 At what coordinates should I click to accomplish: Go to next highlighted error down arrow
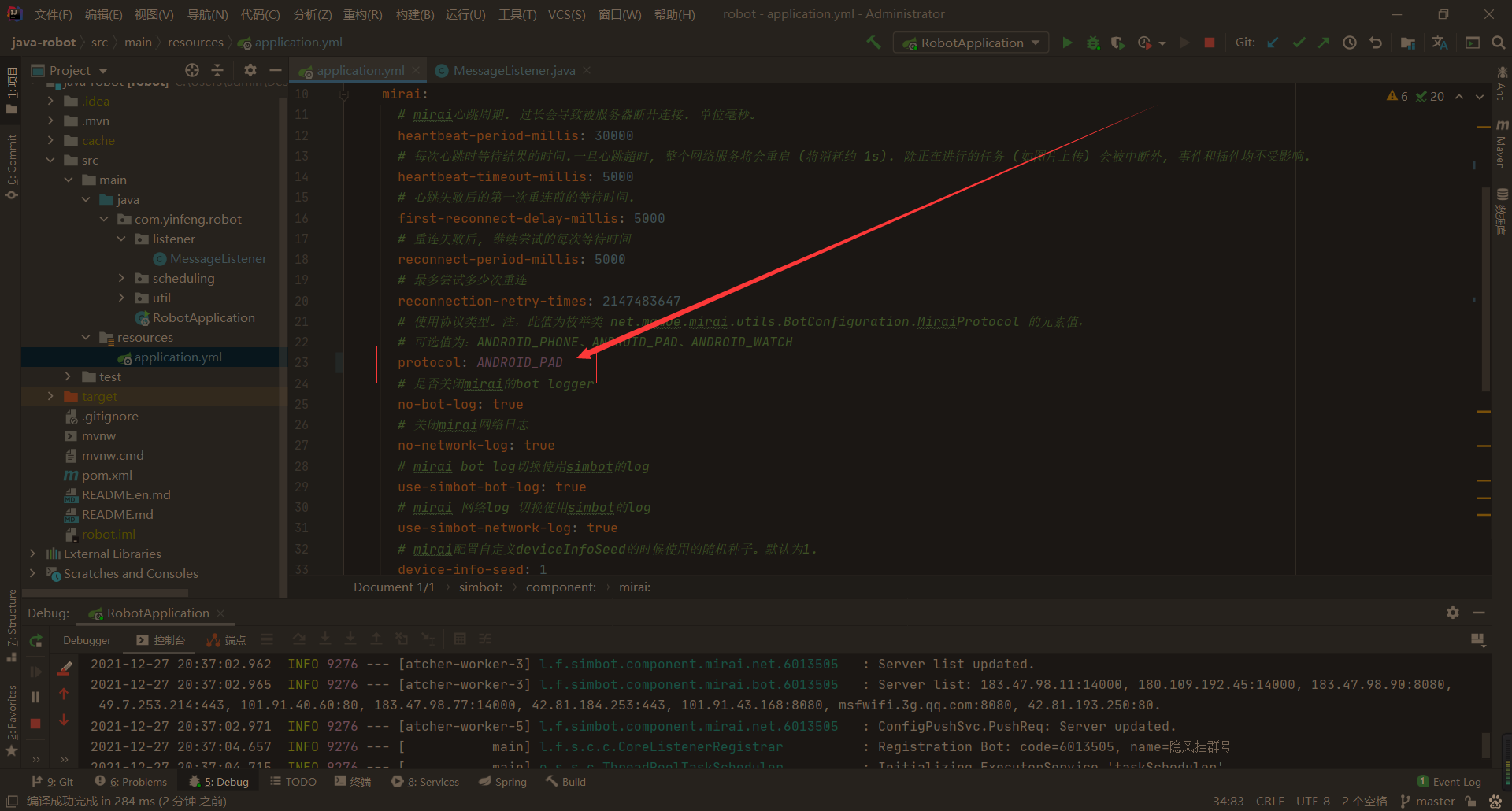(x=1480, y=96)
